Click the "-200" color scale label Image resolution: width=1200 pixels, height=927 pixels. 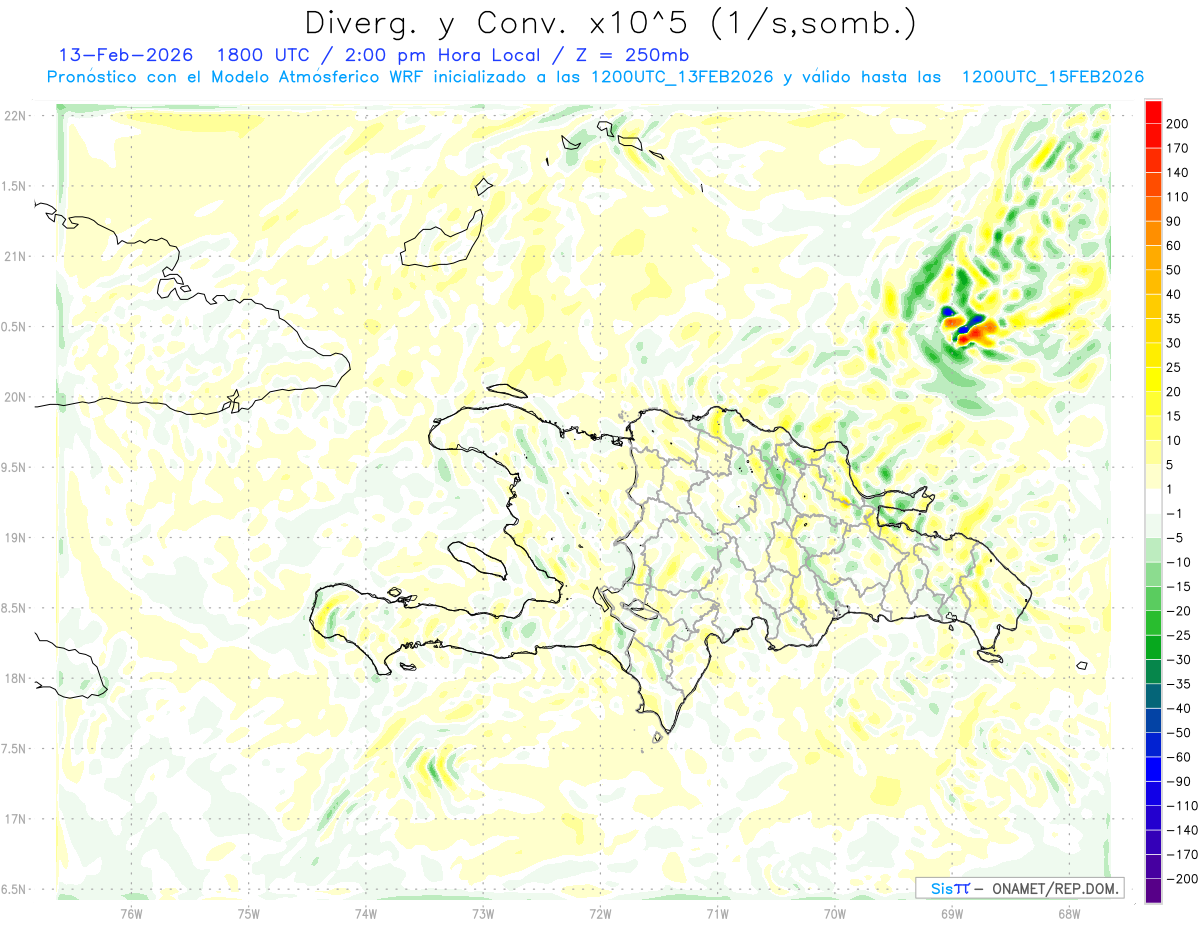pos(1182,879)
